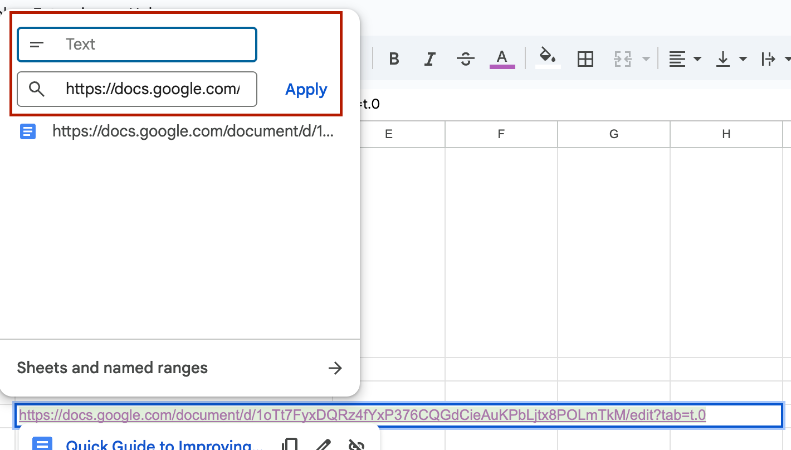
Task: Select column H header
Action: [x=726, y=134]
